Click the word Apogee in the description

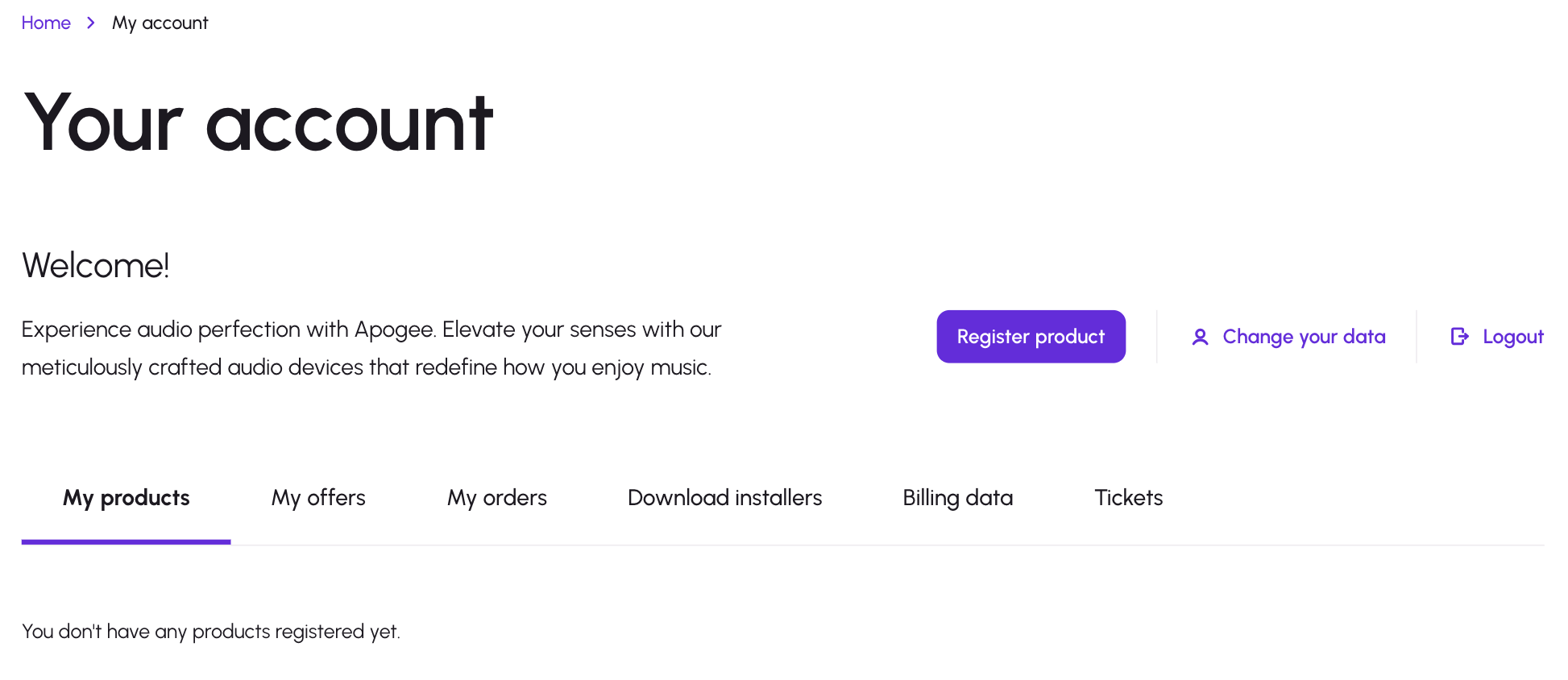click(394, 330)
